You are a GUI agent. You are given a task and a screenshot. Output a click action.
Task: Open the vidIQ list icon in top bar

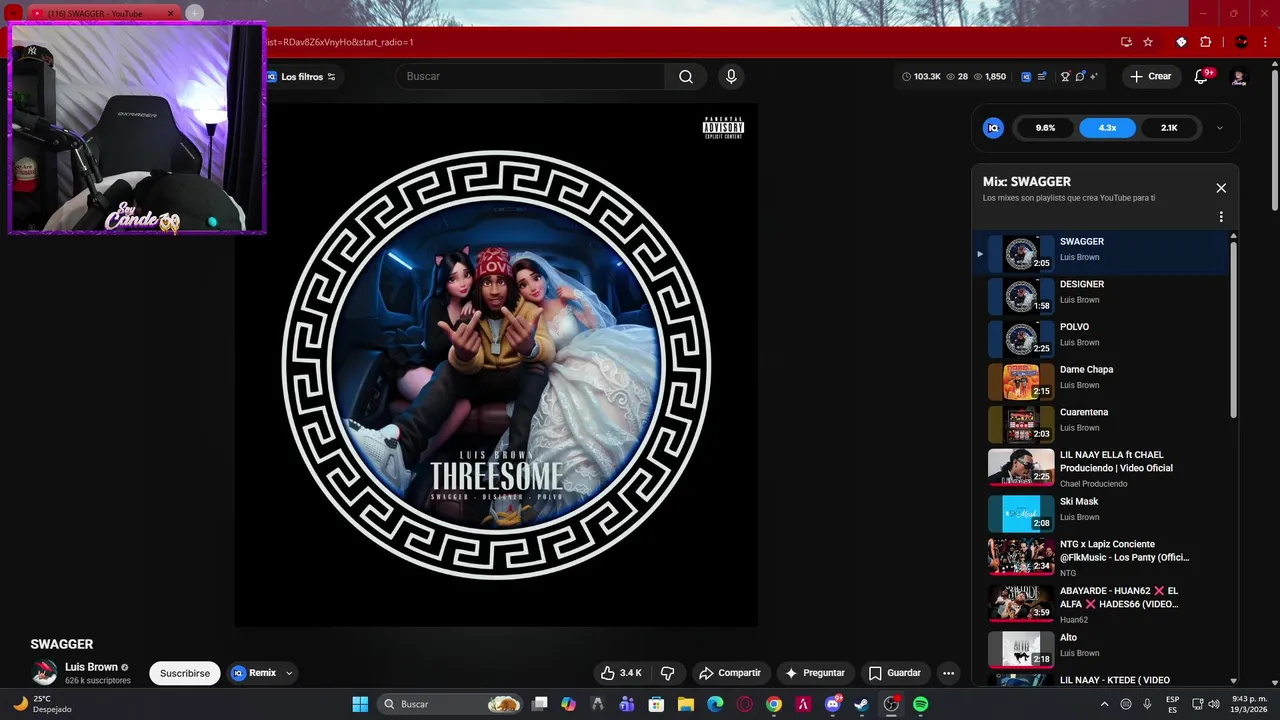[x=1042, y=76]
